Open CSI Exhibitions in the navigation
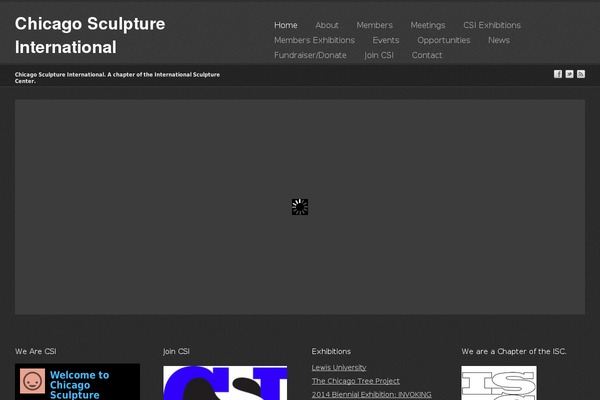 coord(492,25)
